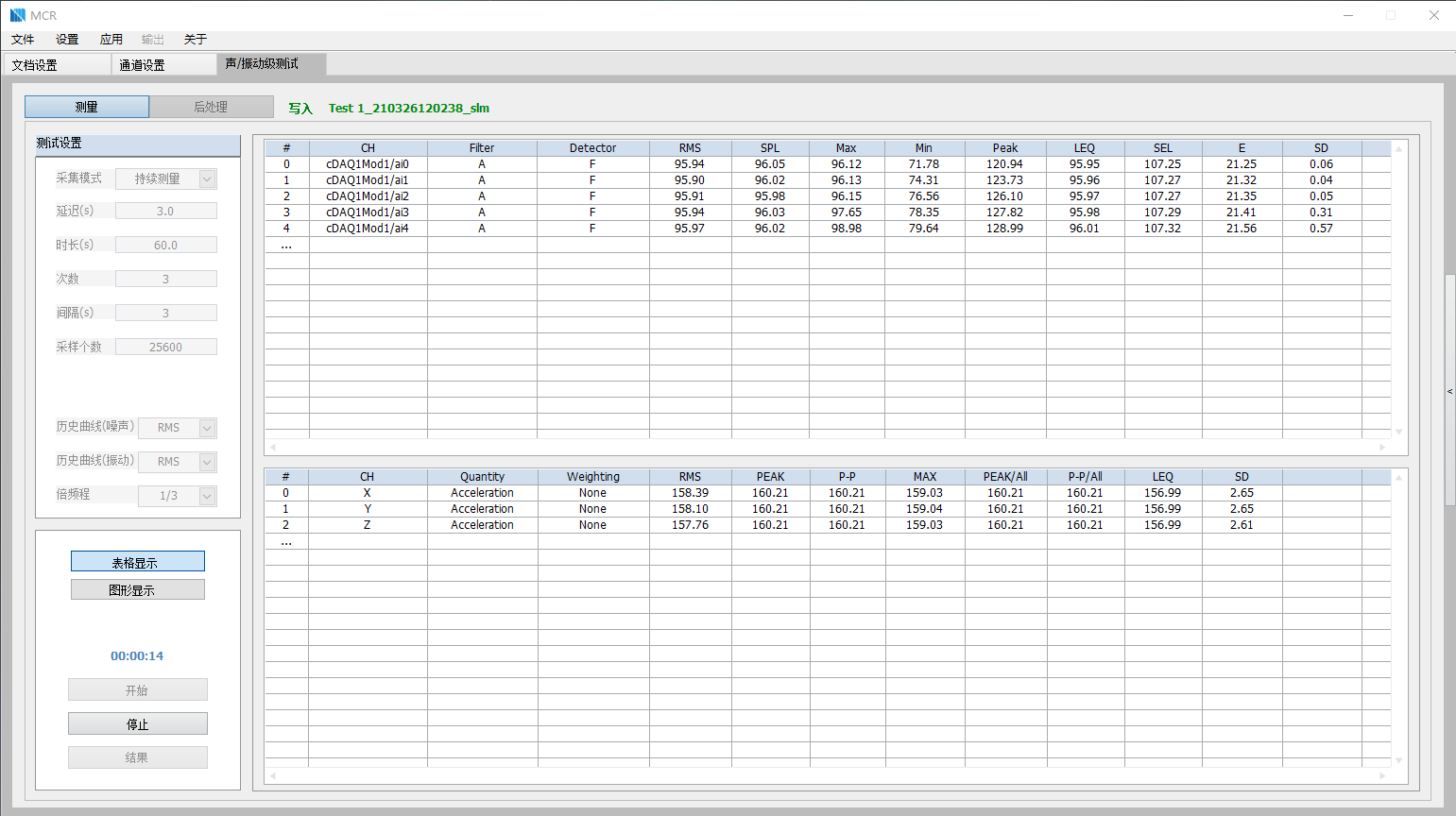The width and height of the screenshot is (1456, 816).
Task: Click the 后处理 button
Action: click(211, 107)
